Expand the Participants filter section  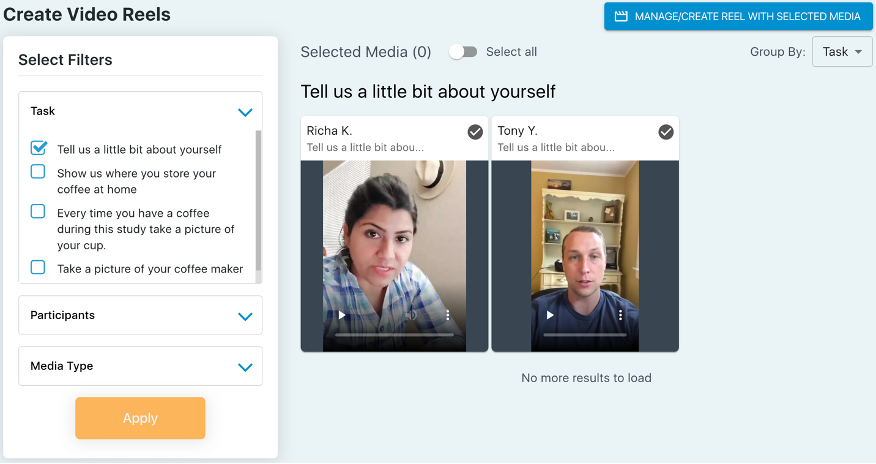pos(245,316)
